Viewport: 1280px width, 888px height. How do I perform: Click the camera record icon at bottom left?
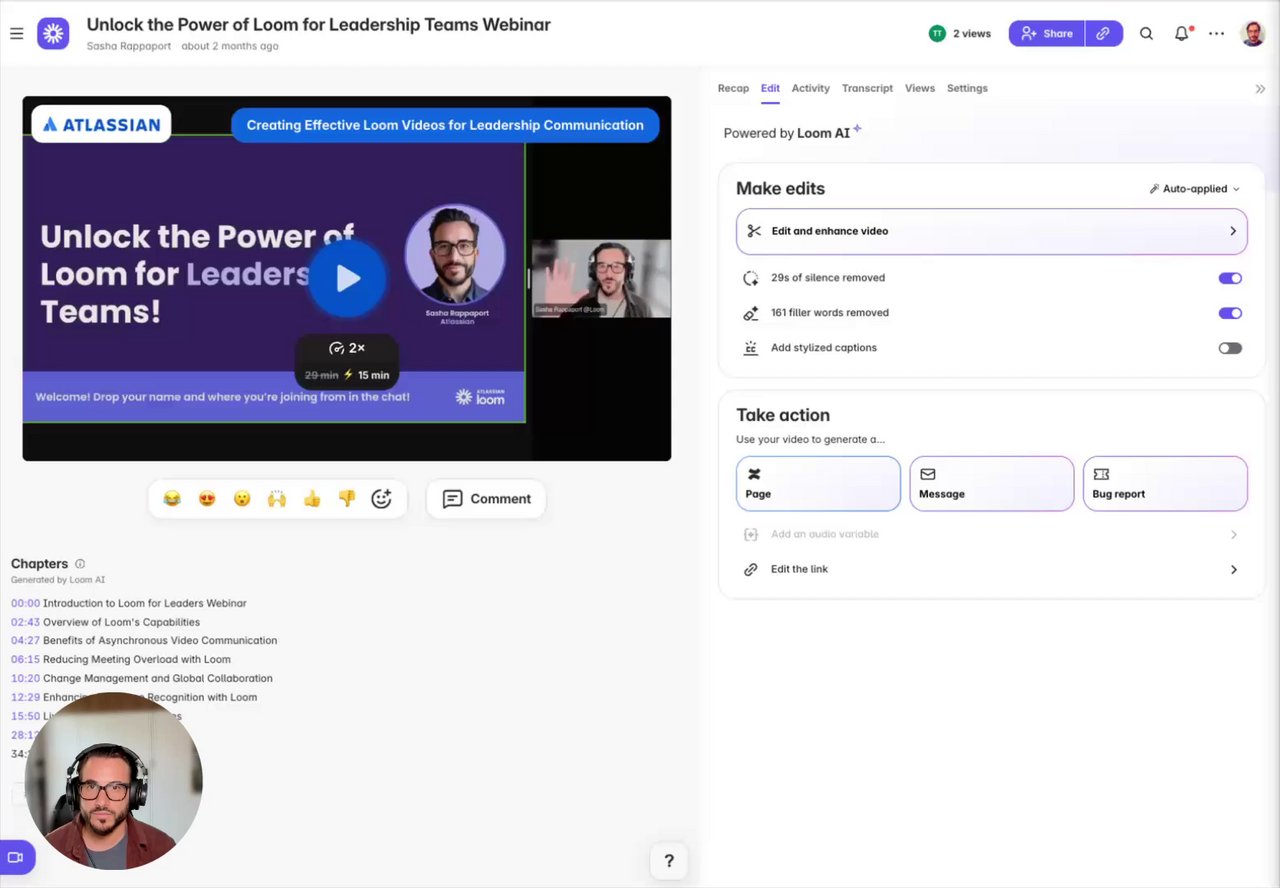pyautogui.click(x=15, y=857)
